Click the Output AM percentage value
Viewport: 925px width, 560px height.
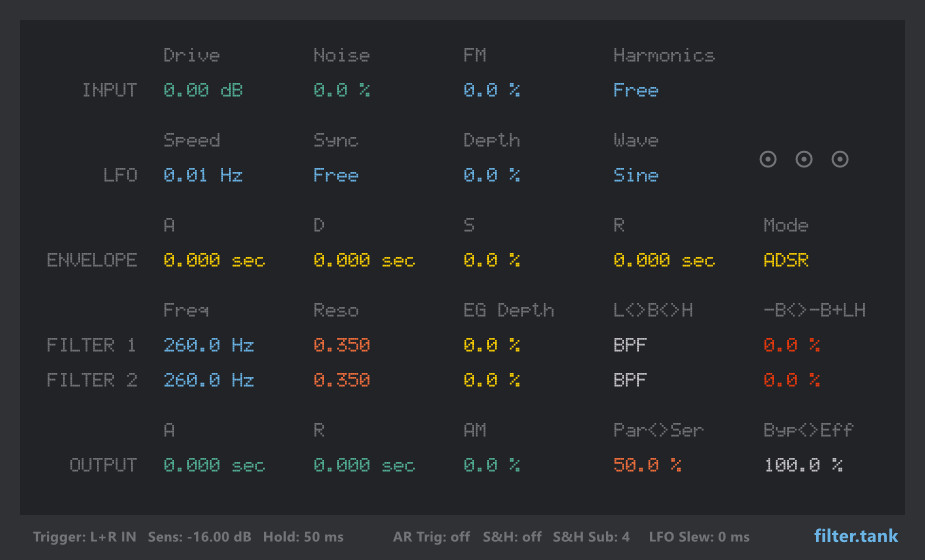(491, 466)
